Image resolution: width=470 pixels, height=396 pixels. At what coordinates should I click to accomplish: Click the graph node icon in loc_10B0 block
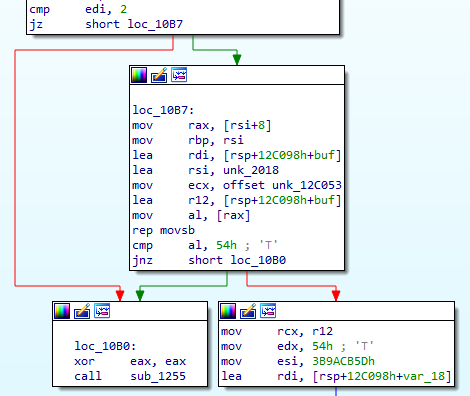(x=102, y=311)
